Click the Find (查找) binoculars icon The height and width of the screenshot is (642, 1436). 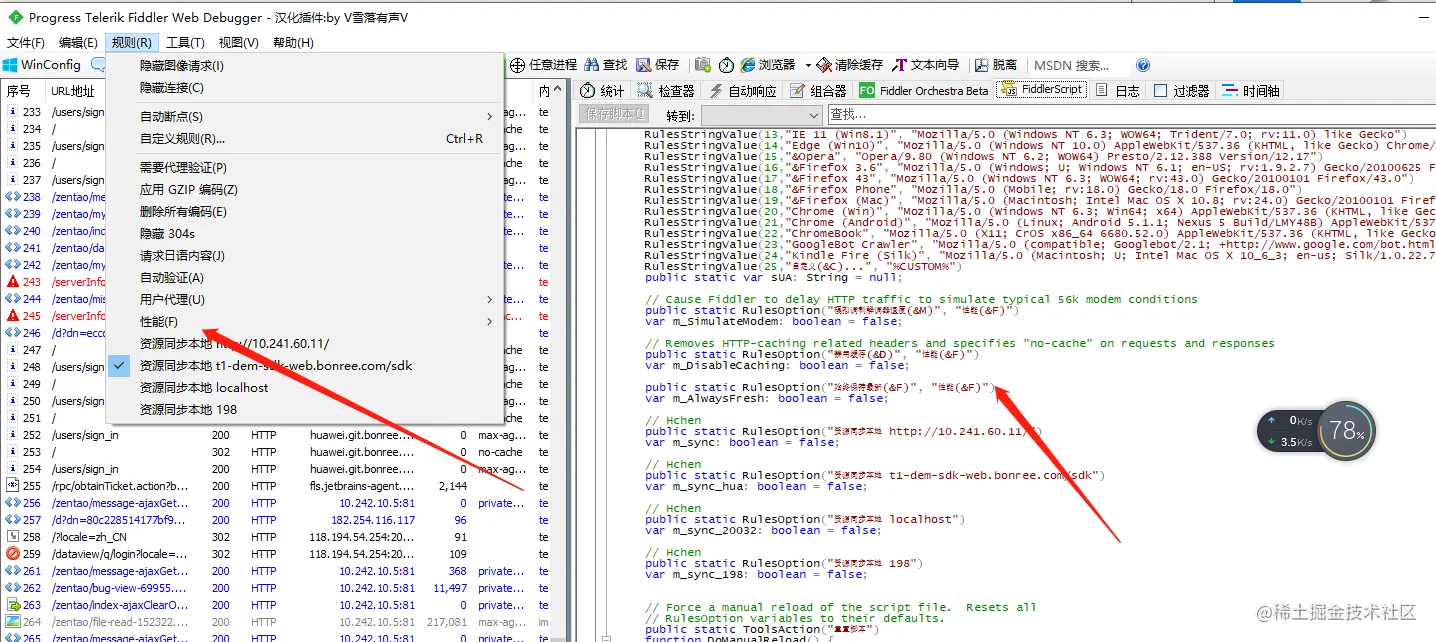(592, 65)
